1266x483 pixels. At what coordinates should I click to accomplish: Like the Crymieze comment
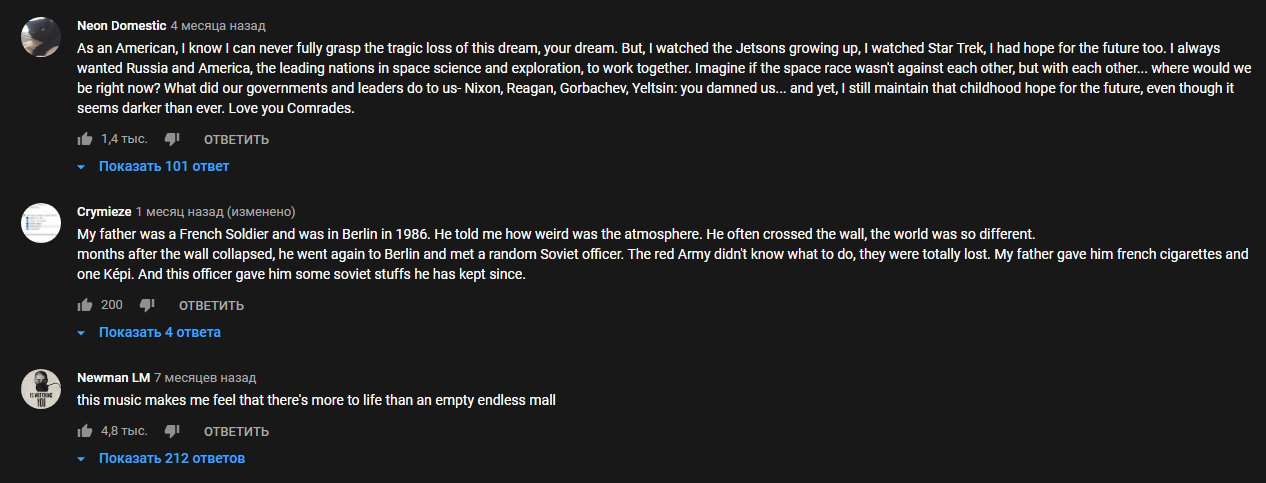tap(85, 305)
